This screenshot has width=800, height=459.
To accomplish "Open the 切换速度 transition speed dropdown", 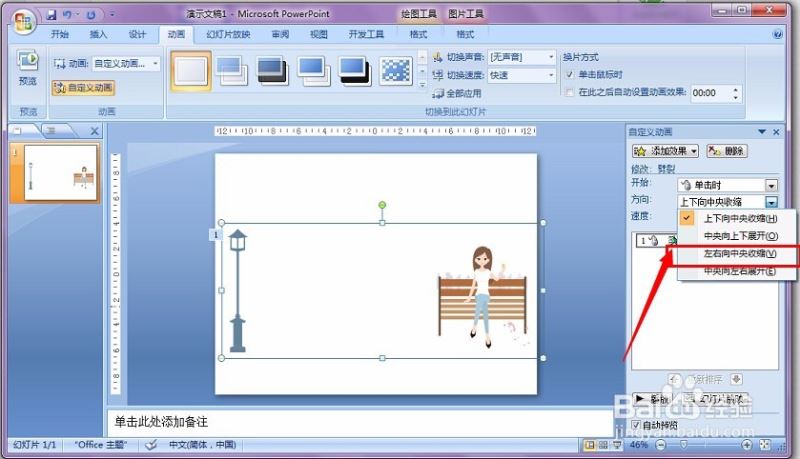I will click(x=551, y=75).
